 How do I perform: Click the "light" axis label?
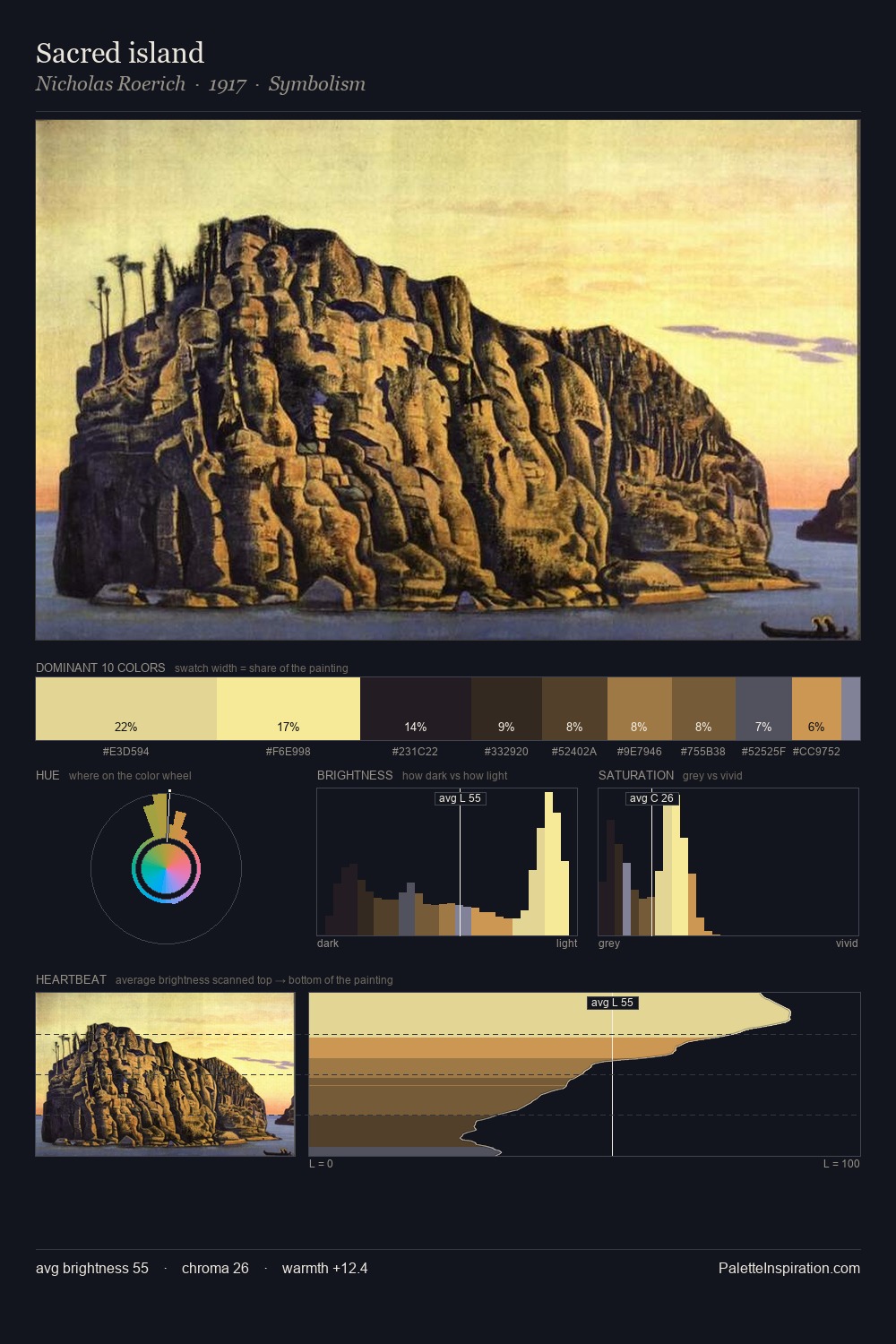[566, 943]
